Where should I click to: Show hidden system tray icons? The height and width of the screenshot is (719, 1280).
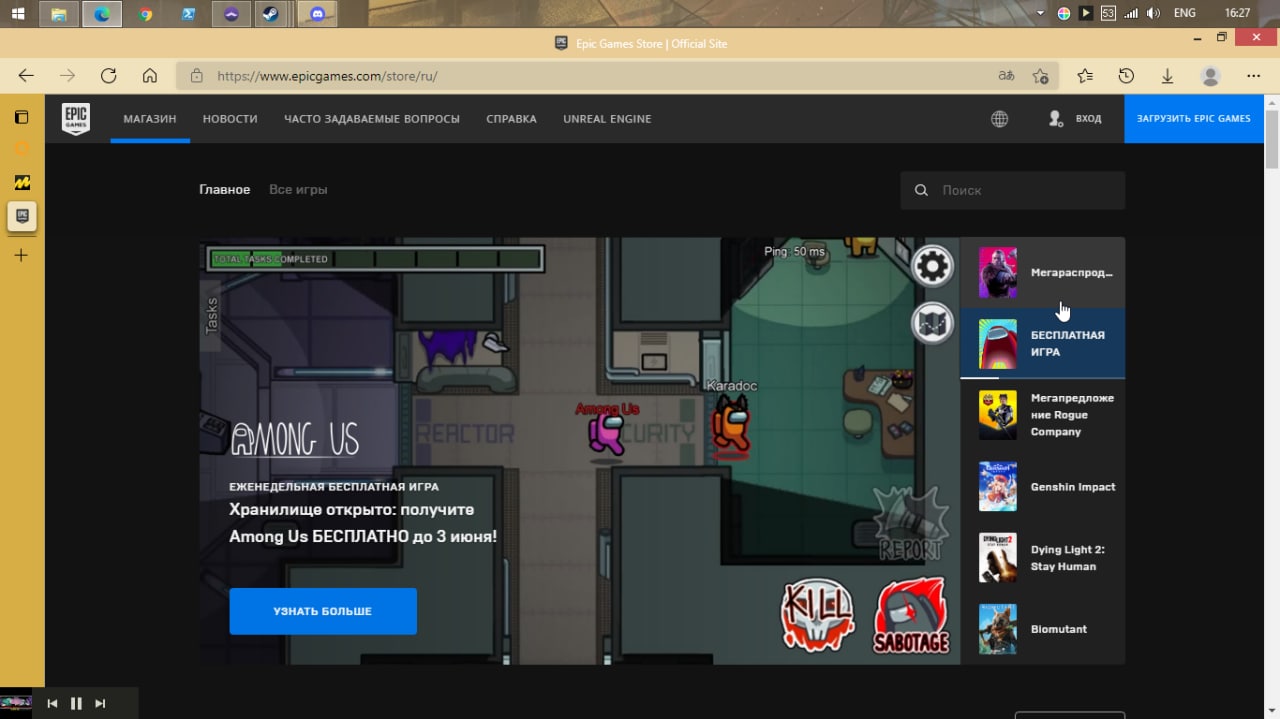coord(1040,13)
